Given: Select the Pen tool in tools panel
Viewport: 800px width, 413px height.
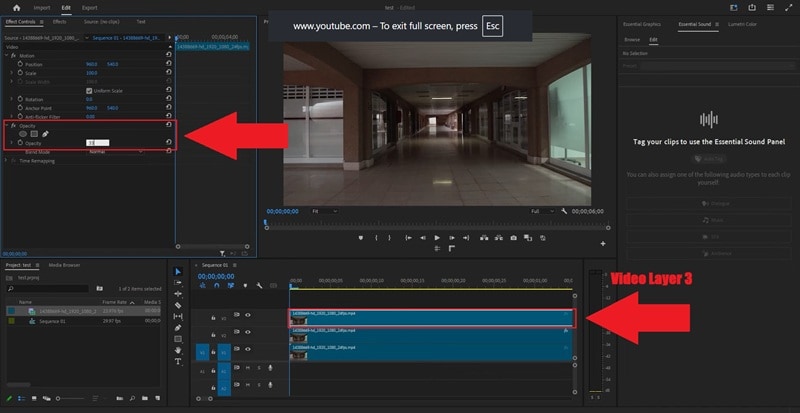Looking at the screenshot, I should click(x=178, y=328).
